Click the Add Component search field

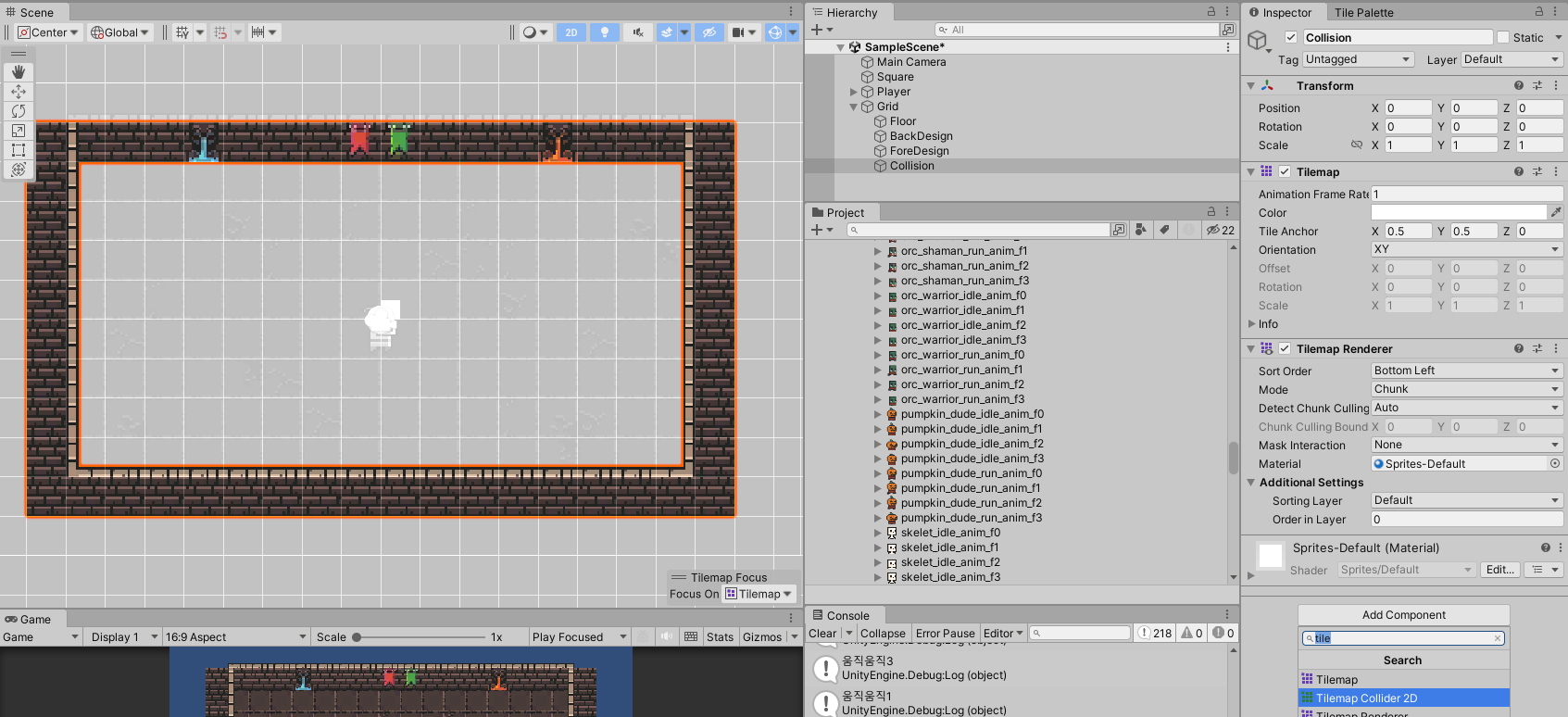pyautogui.click(x=1403, y=638)
